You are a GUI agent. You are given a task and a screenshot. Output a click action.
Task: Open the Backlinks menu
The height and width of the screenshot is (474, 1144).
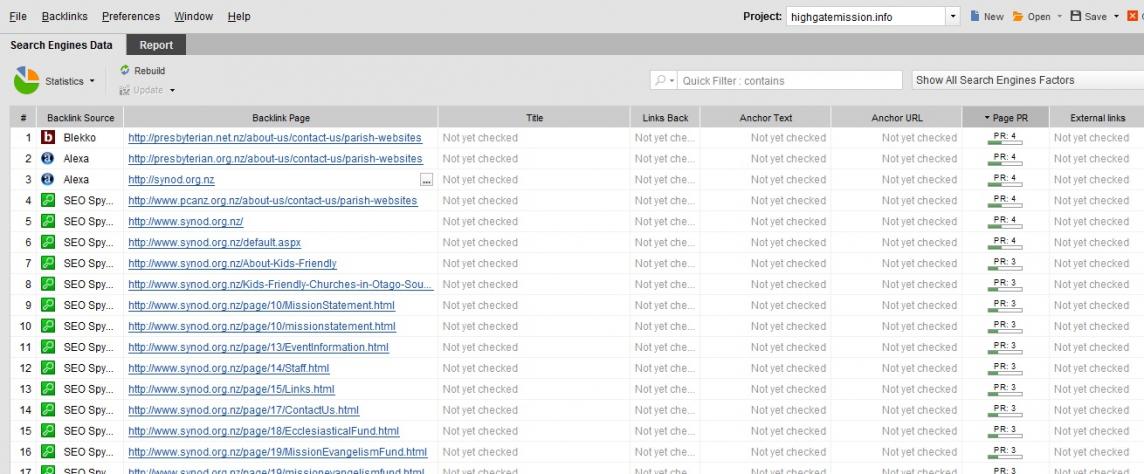[66, 17]
